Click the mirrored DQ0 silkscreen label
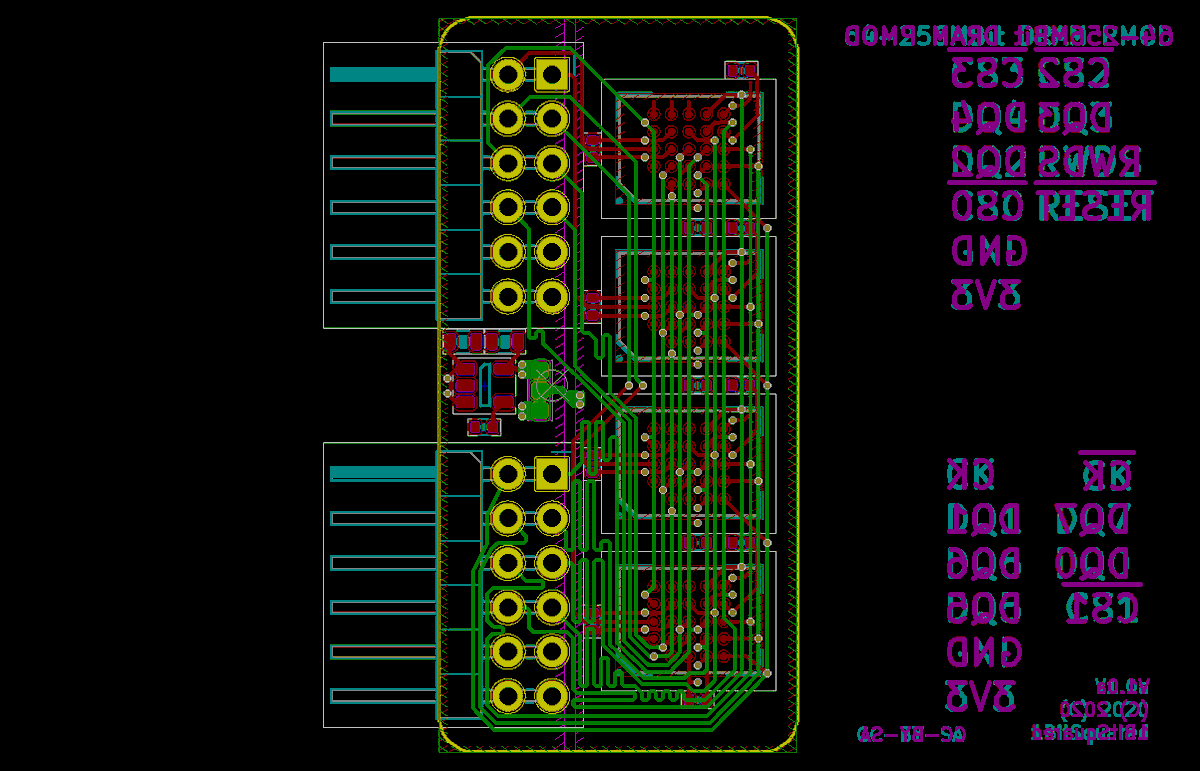 click(x=1094, y=563)
